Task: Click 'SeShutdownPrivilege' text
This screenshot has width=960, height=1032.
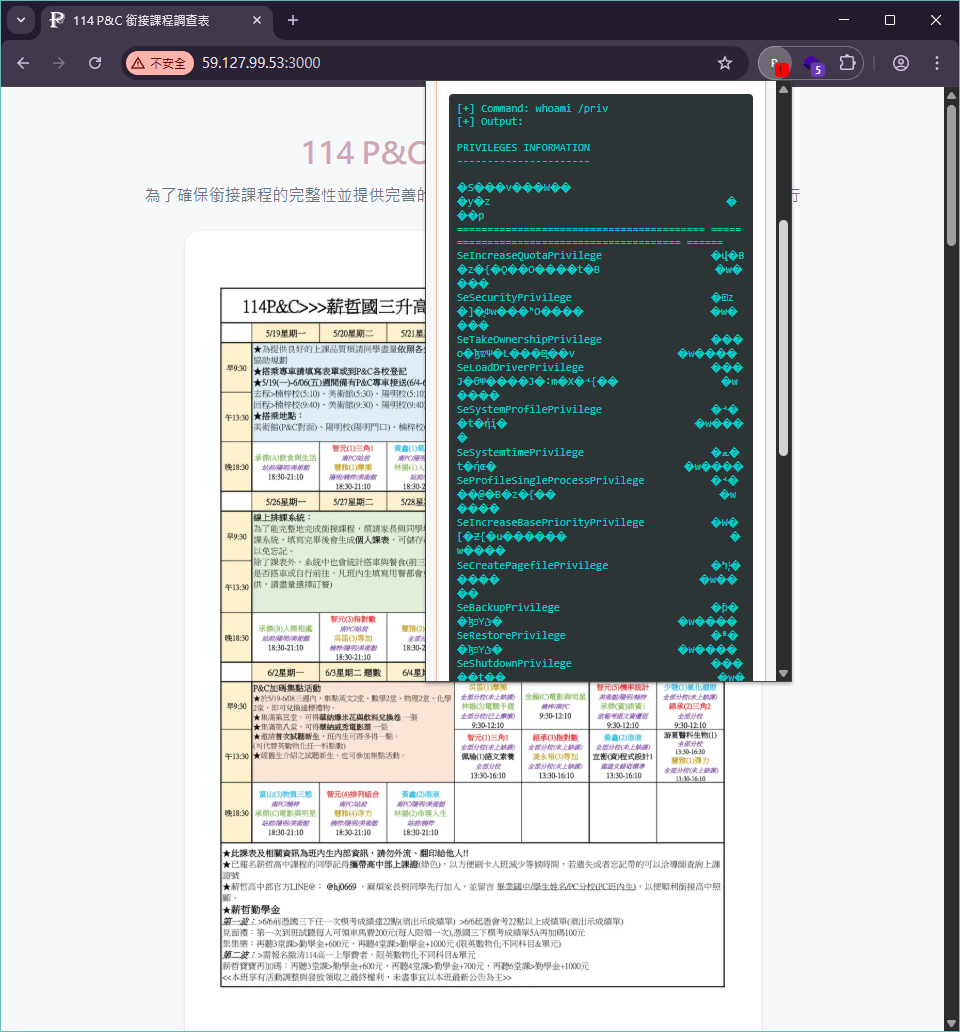Action: point(514,663)
